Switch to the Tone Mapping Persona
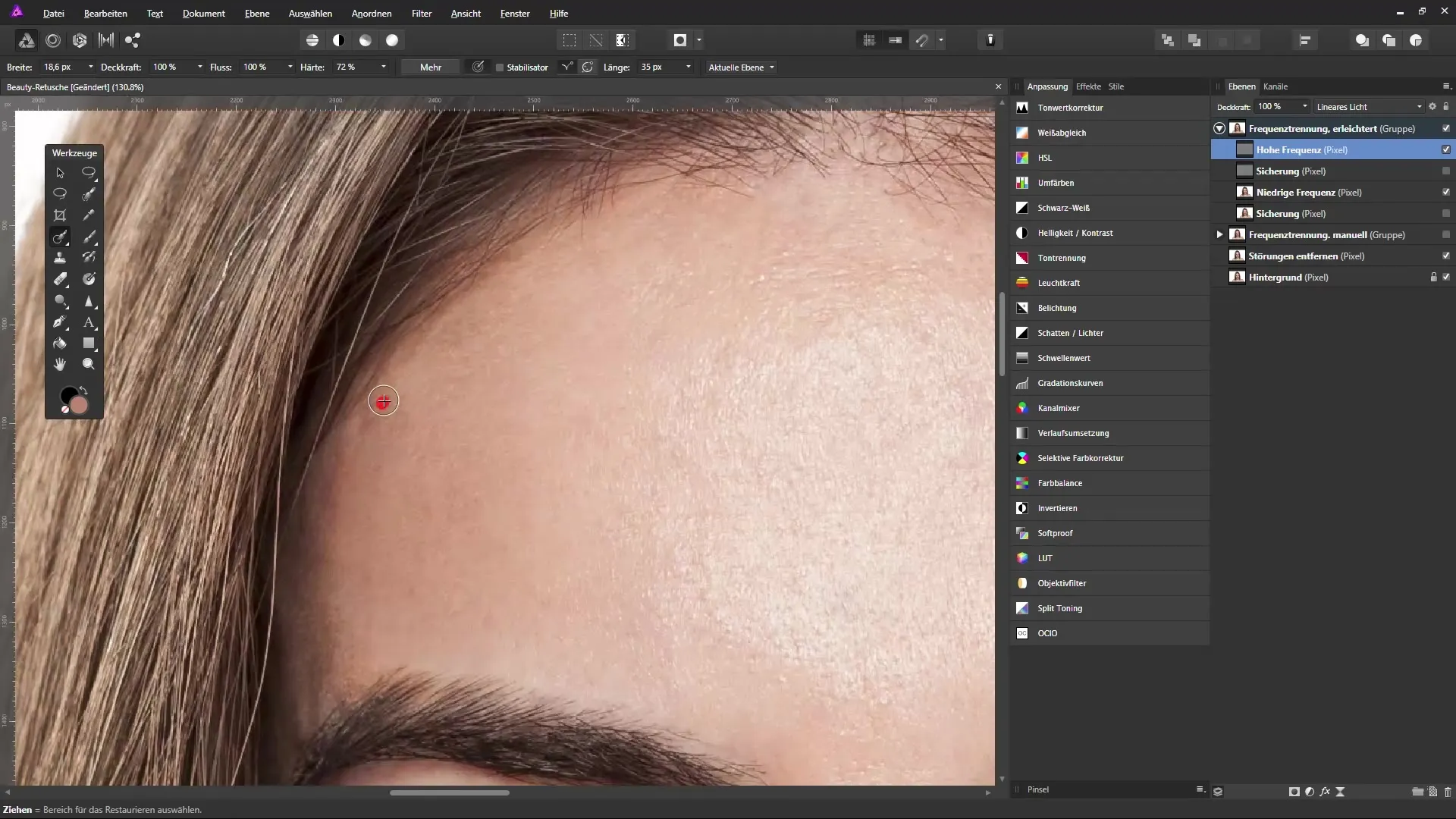1456x819 pixels. (x=106, y=40)
